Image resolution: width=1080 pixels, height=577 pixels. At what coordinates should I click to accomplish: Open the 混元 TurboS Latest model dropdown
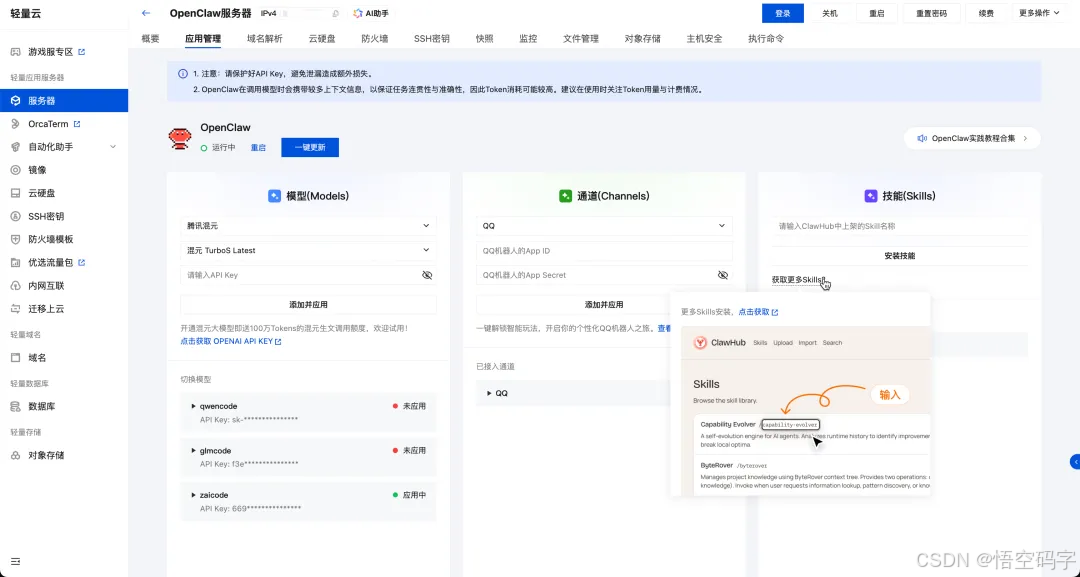[x=309, y=250]
